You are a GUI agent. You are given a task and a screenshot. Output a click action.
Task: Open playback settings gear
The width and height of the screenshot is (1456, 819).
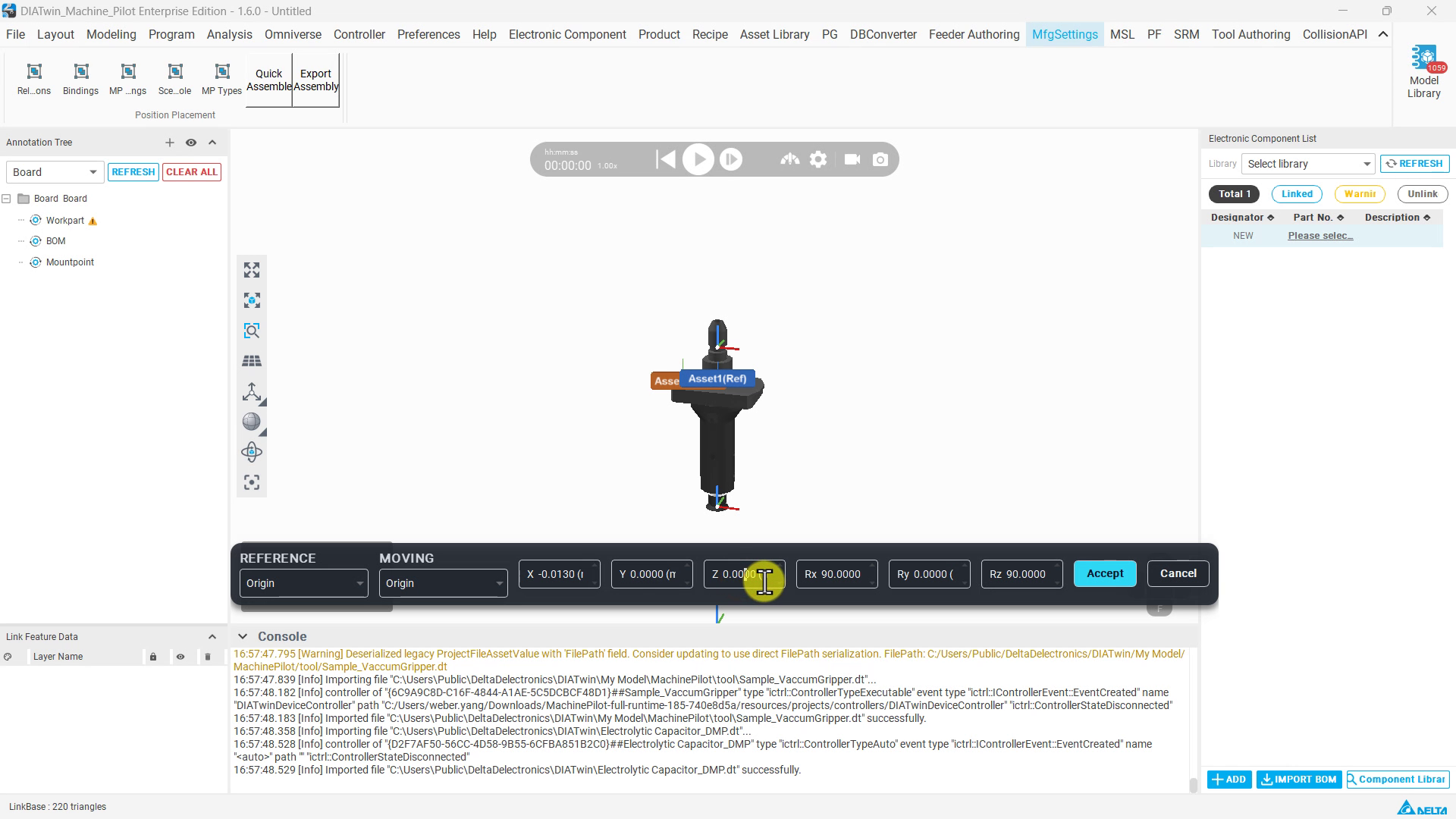click(x=818, y=159)
